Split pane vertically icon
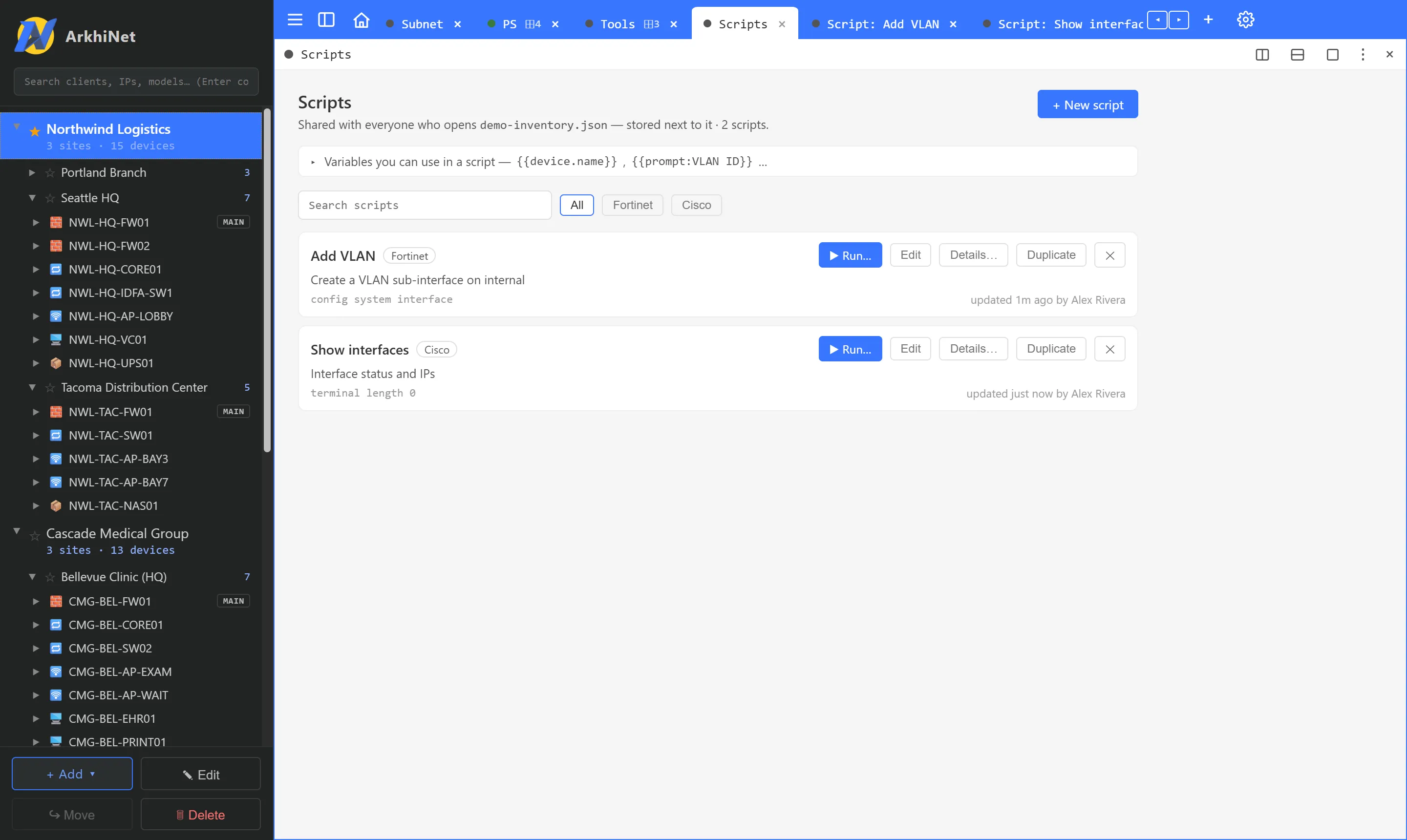 point(1262,54)
